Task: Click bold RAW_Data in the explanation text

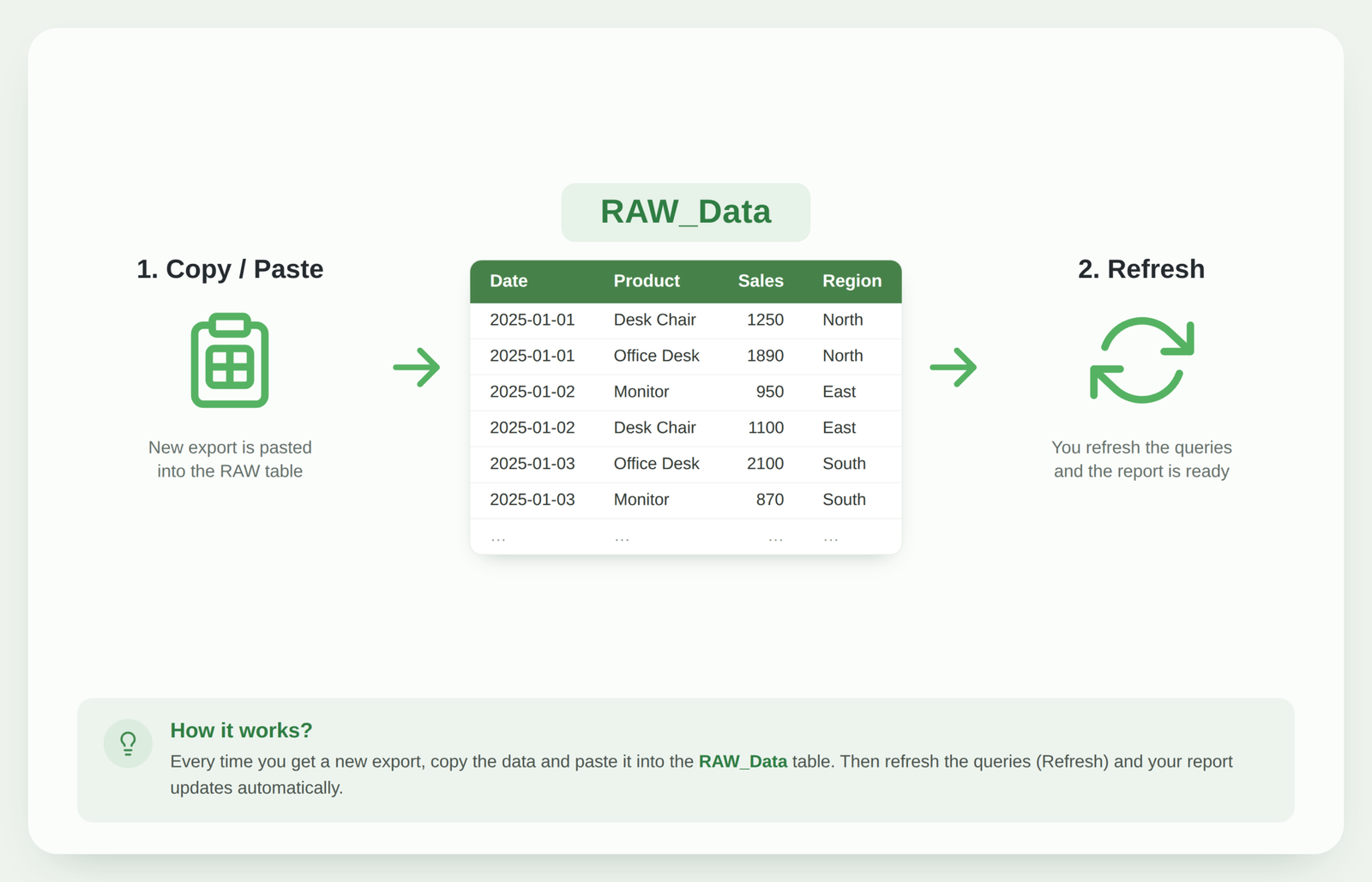Action: 743,761
